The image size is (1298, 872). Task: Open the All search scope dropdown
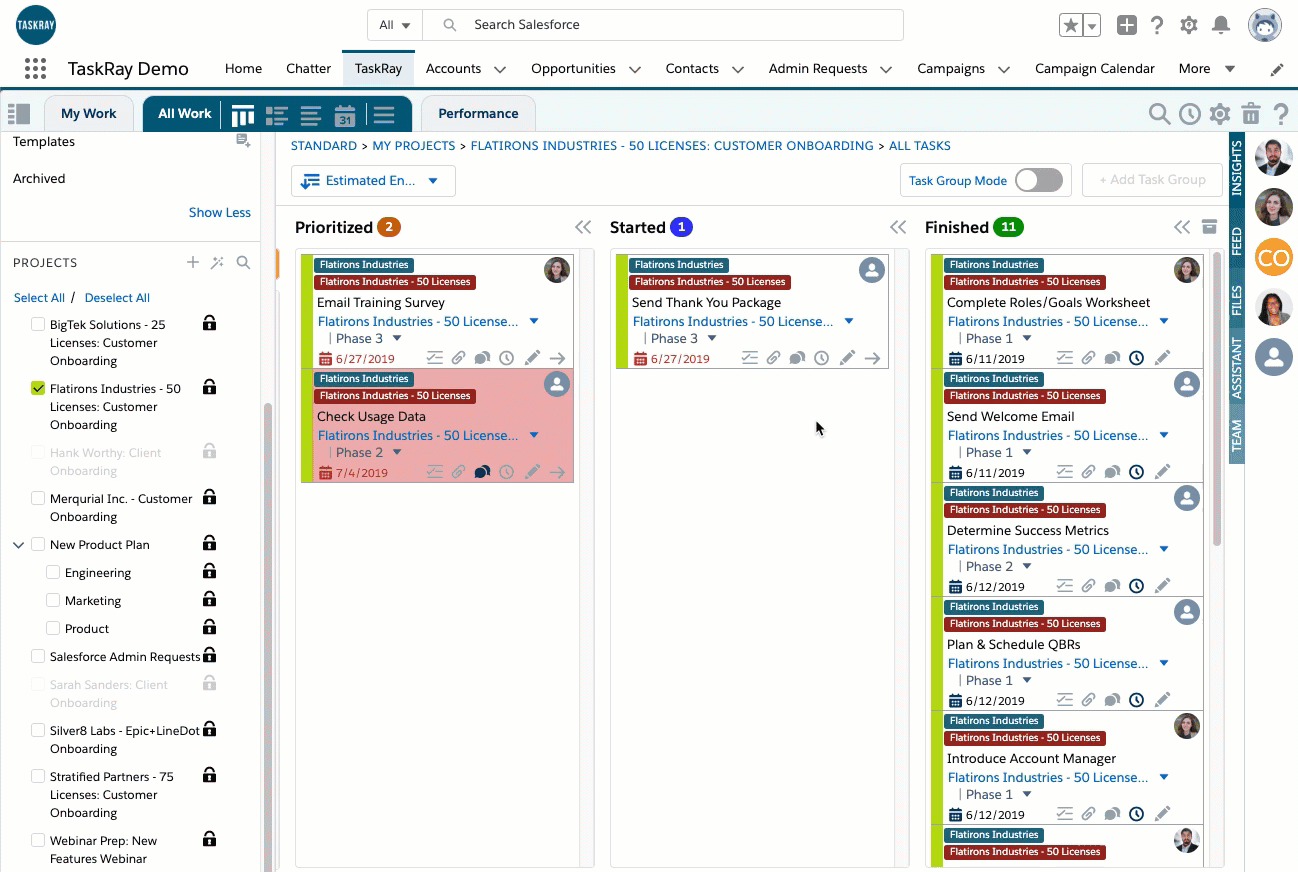395,25
